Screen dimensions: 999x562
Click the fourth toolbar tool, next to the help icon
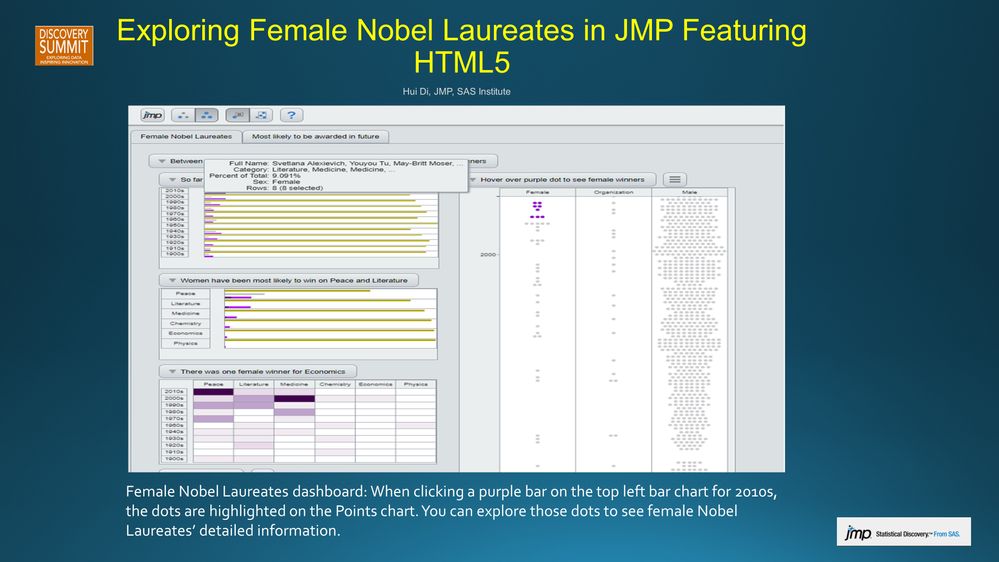[261, 115]
